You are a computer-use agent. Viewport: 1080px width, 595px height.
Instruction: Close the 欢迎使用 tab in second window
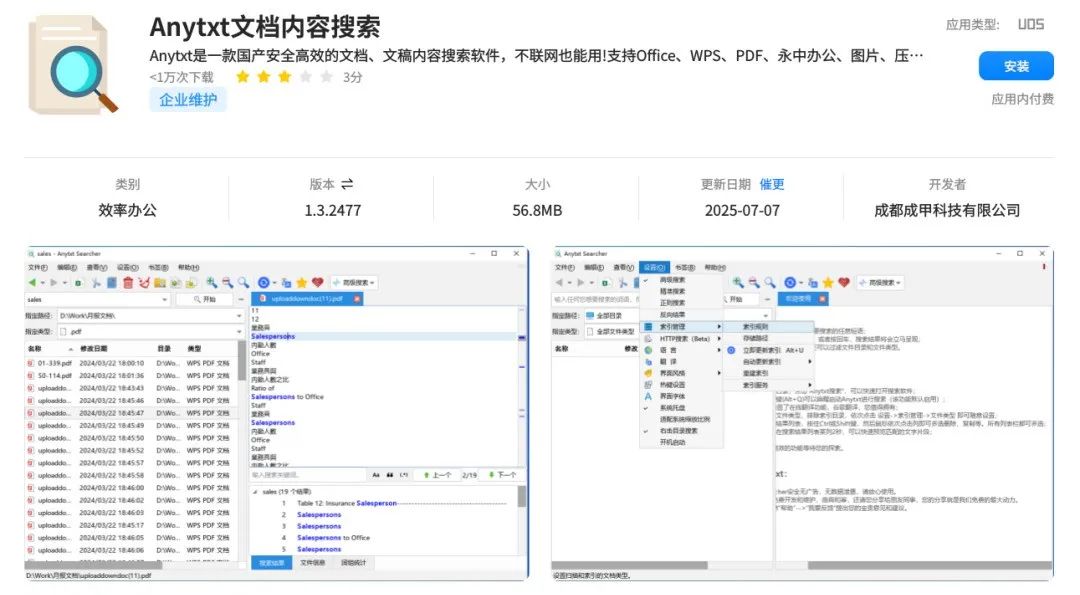pos(822,299)
